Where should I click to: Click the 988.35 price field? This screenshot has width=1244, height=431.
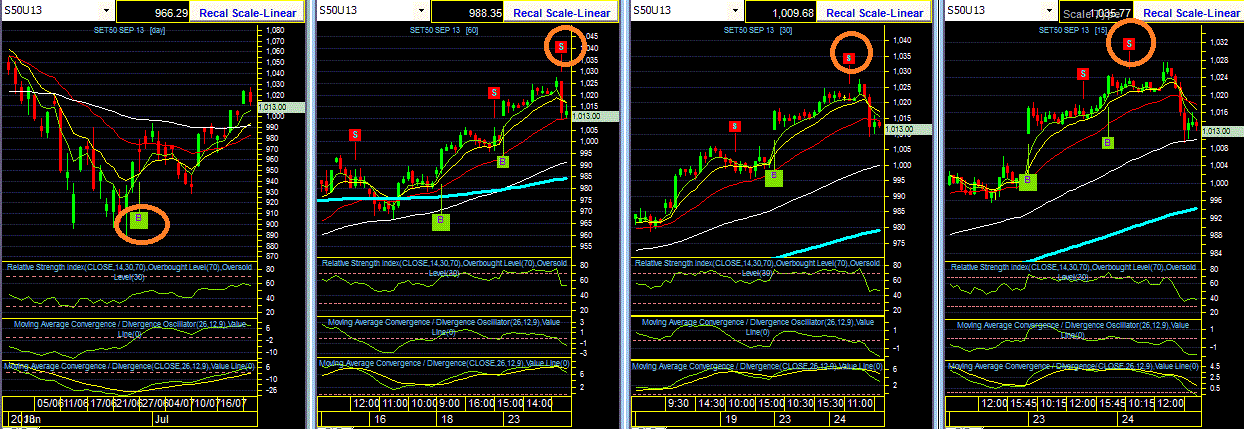coord(466,11)
